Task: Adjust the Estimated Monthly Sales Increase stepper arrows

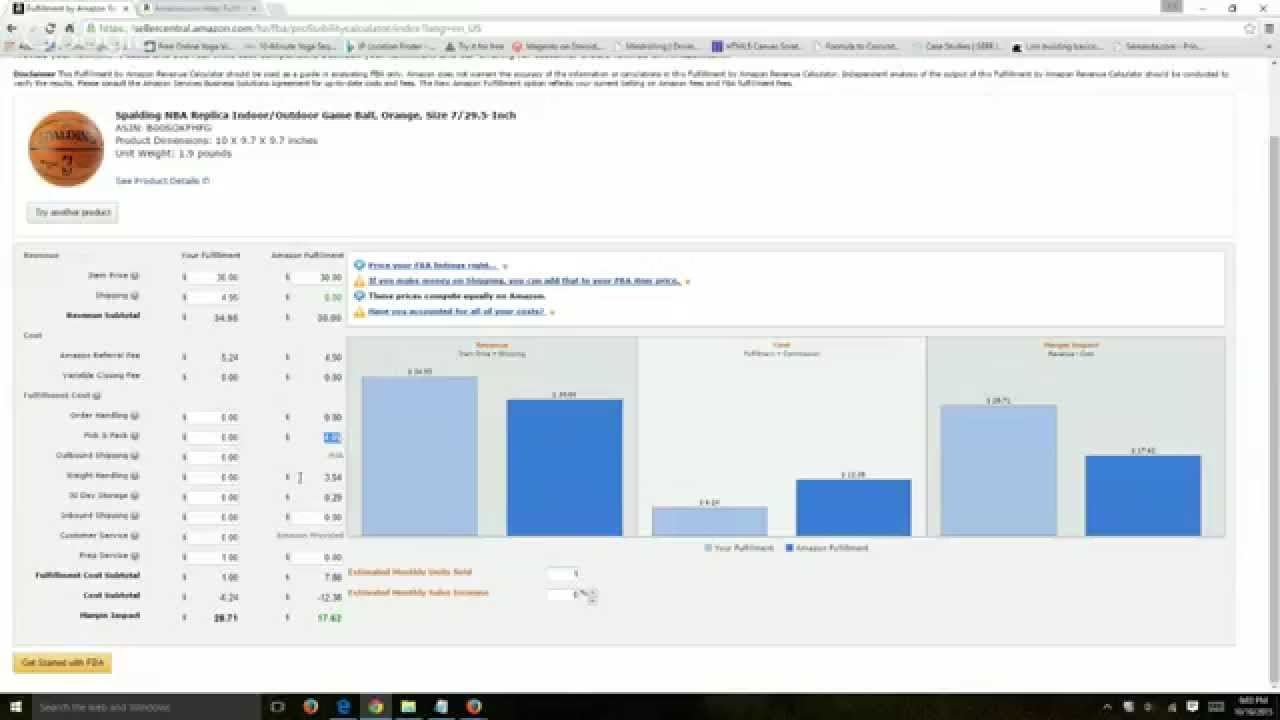Action: 592,596
